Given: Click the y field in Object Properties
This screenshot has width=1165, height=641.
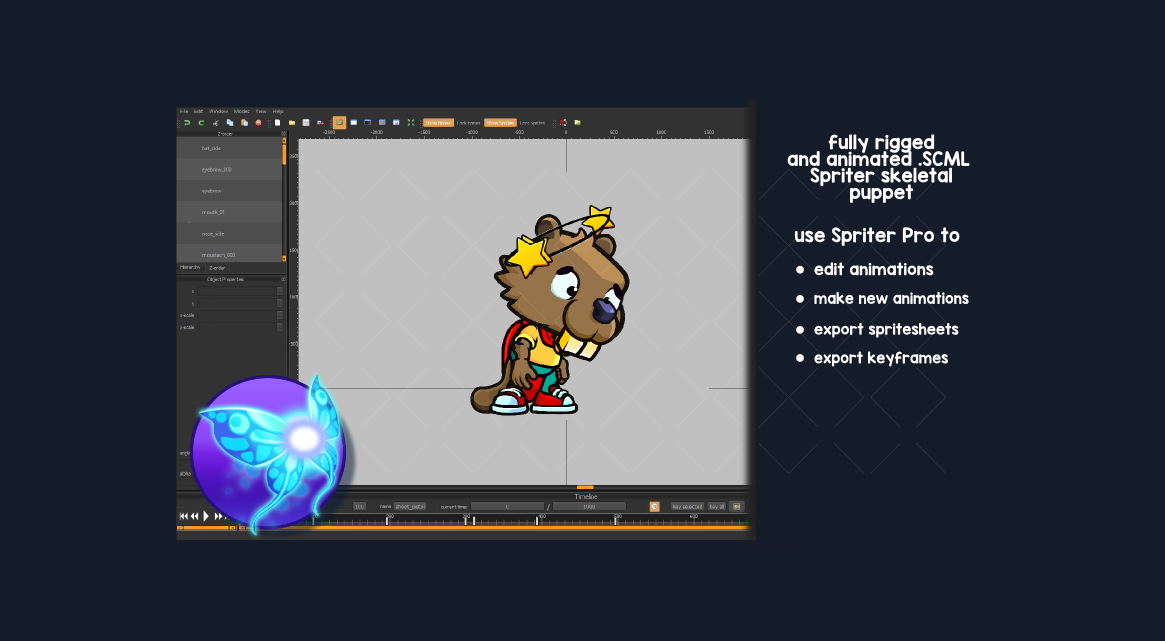Looking at the screenshot, I should tap(236, 303).
